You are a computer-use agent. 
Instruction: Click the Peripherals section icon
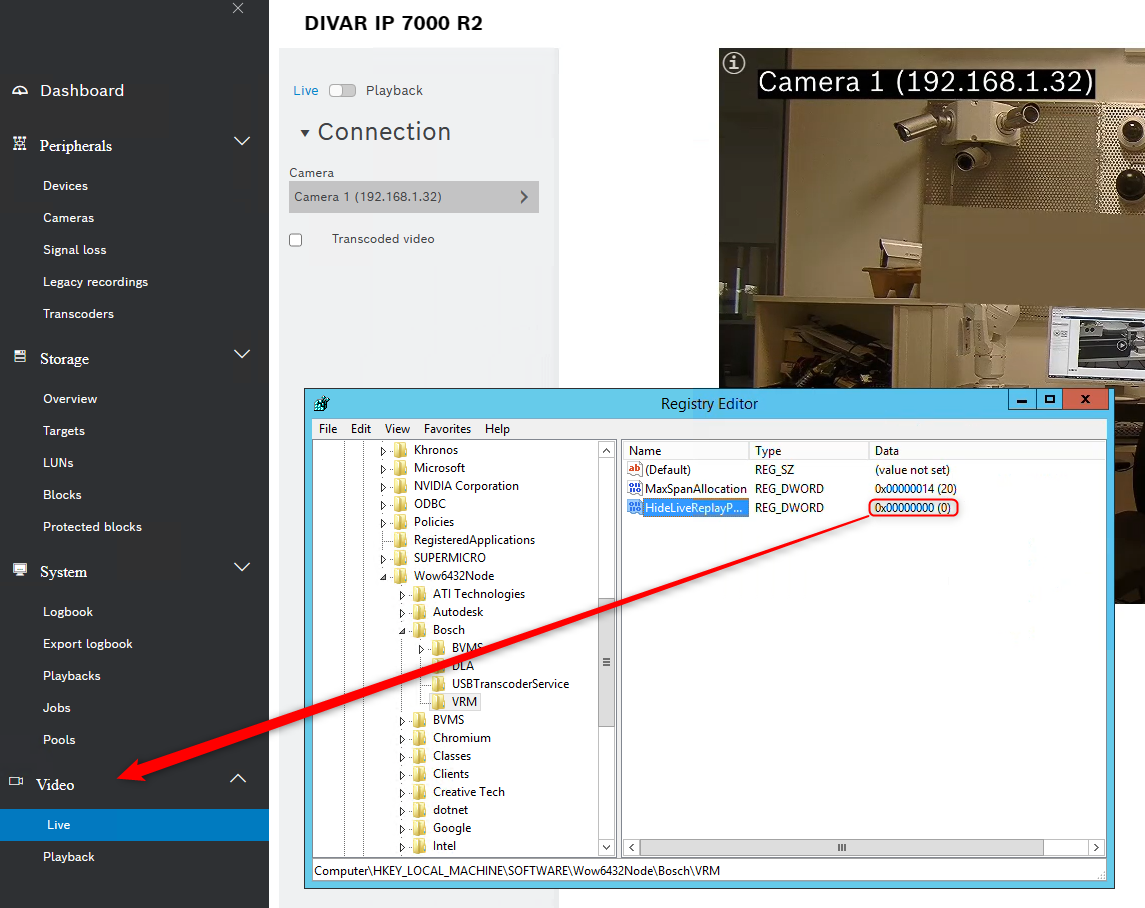pyautogui.click(x=20, y=144)
